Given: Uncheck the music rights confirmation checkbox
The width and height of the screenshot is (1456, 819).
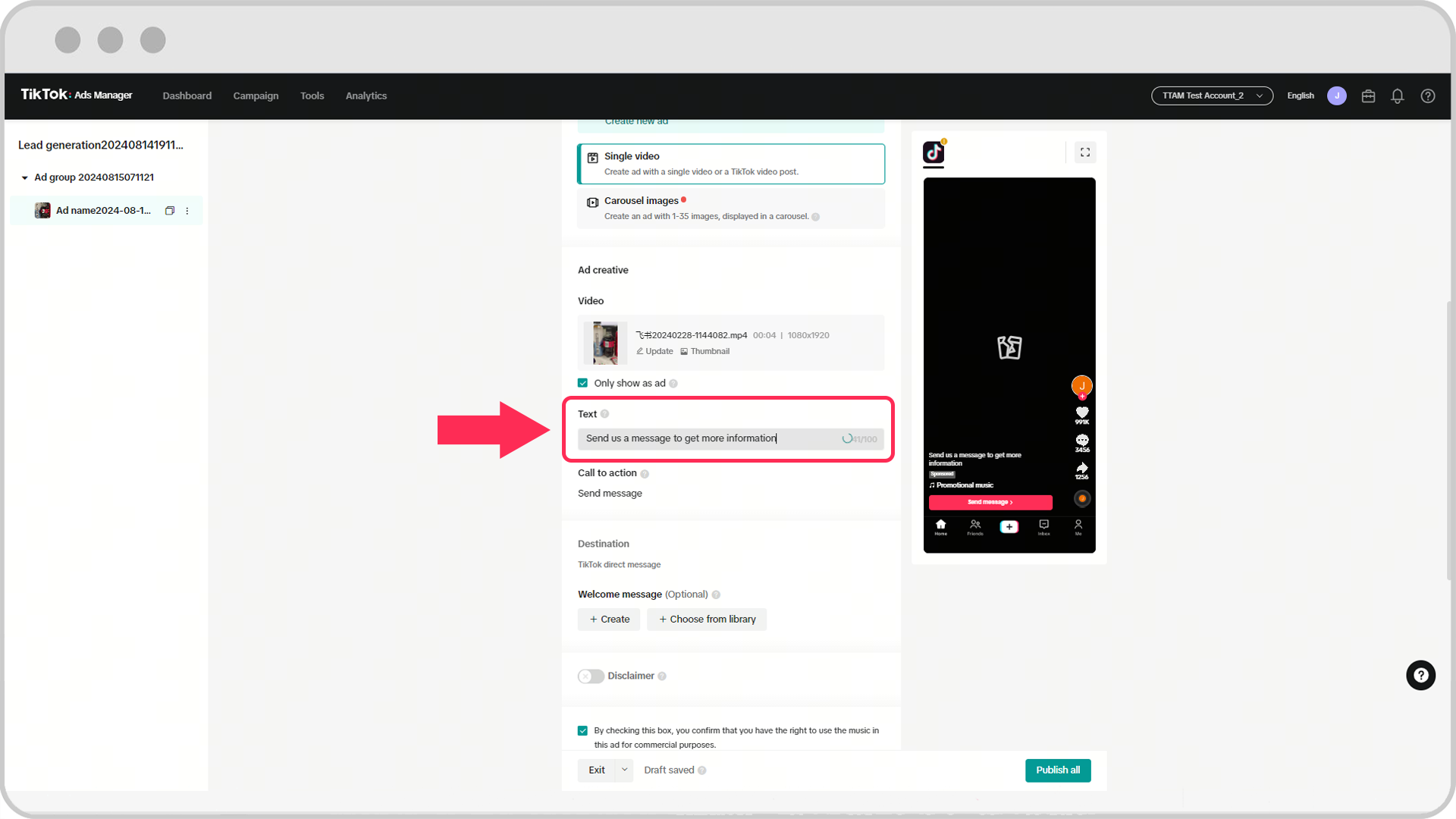Looking at the screenshot, I should [x=582, y=730].
